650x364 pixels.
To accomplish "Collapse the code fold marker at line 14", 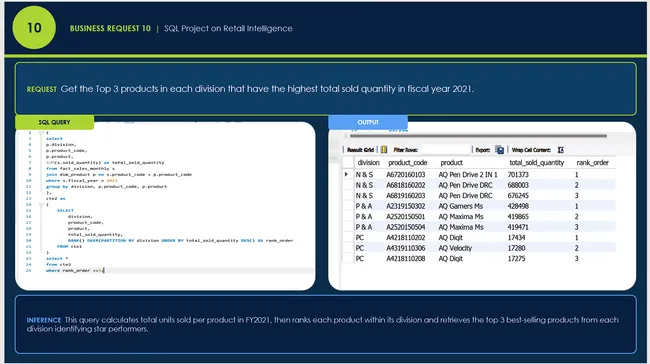I will tap(41, 204).
